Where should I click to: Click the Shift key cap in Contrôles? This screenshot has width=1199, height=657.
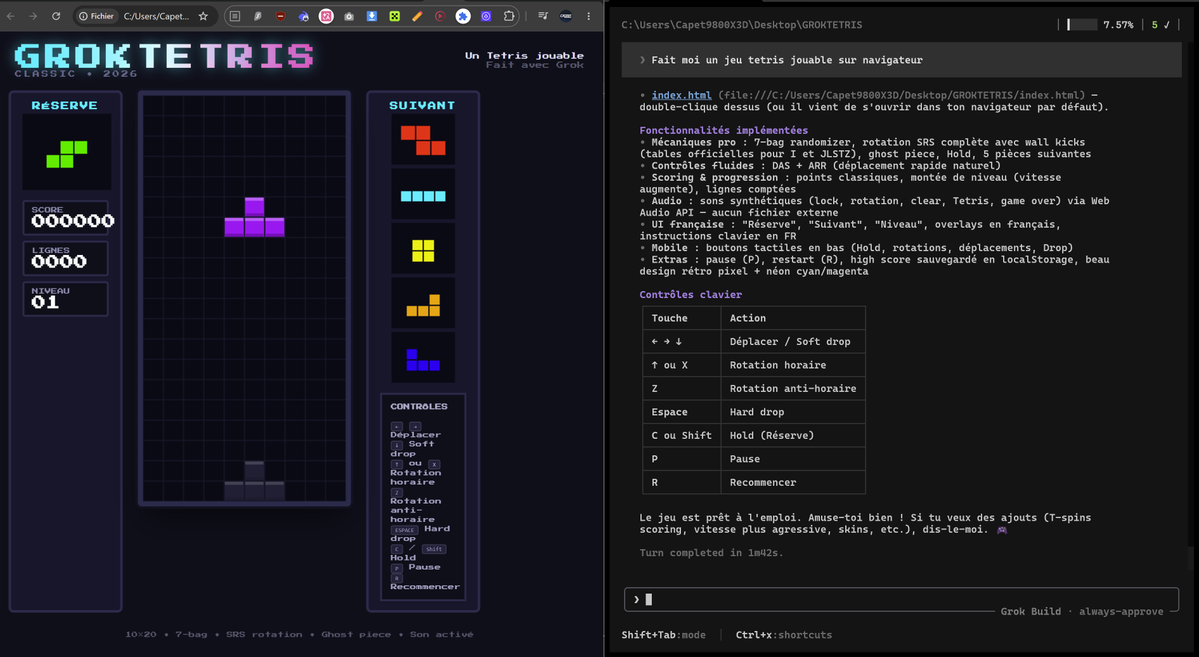click(434, 549)
